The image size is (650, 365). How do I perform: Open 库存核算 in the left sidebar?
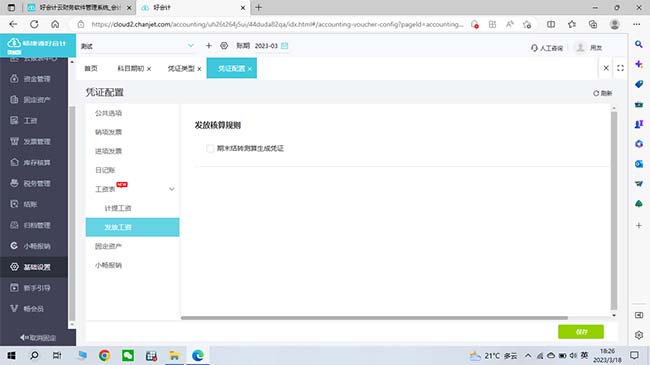[x=36, y=162]
